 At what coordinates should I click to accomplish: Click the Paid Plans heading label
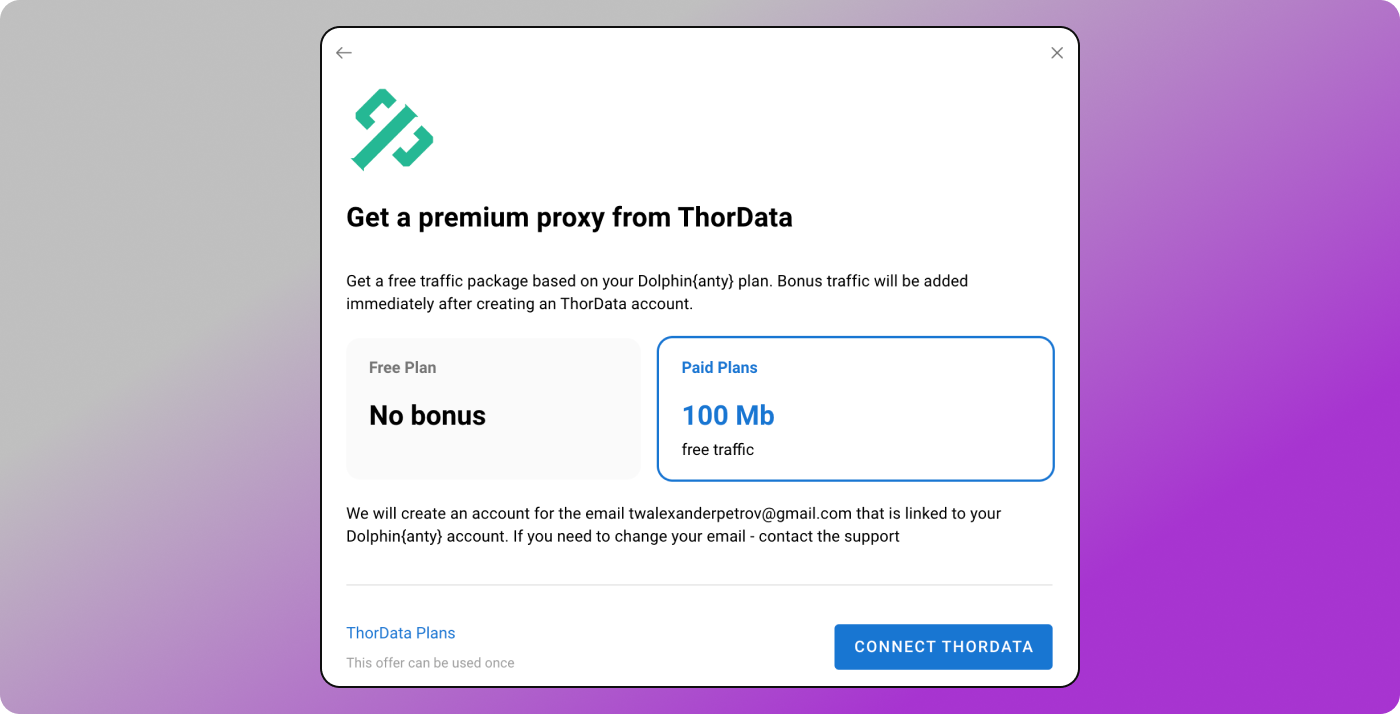coord(719,367)
